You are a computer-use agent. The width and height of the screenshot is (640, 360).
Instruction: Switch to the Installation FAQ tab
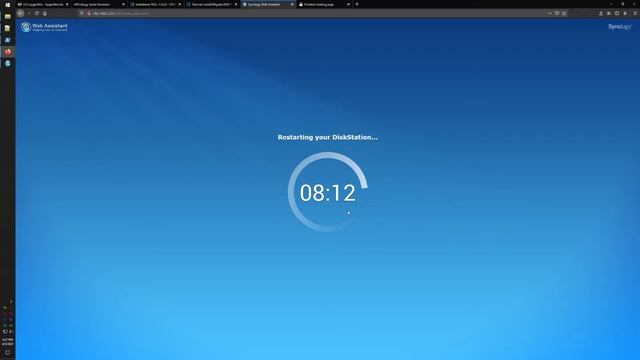pos(155,4)
